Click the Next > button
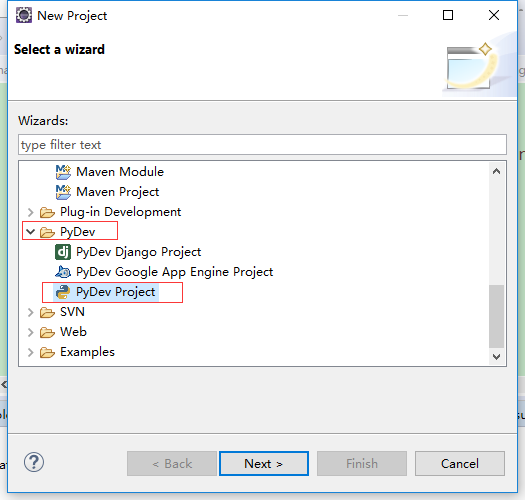The image size is (525, 500). (264, 463)
